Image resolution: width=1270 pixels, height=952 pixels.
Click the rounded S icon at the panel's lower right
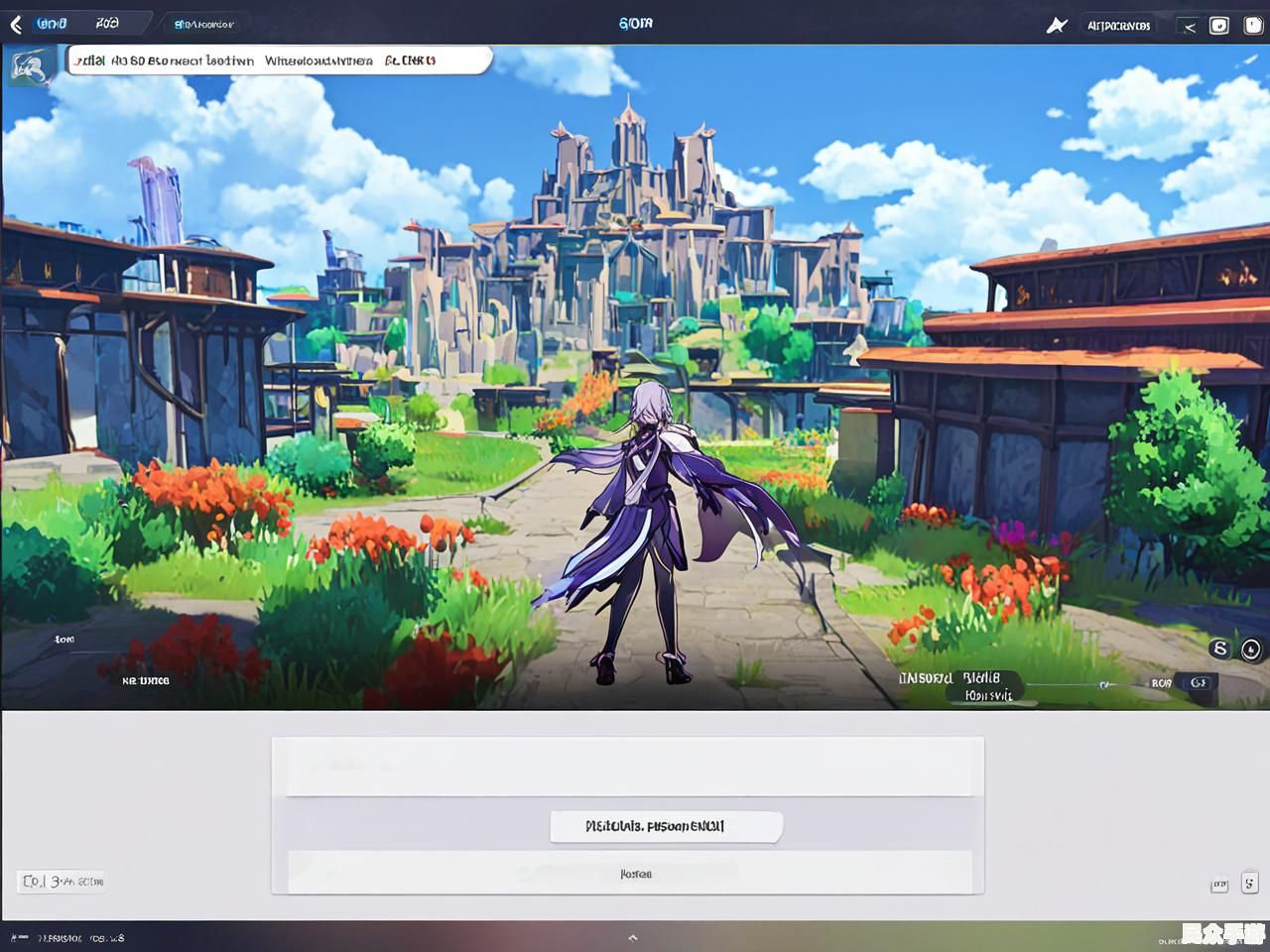1249,881
